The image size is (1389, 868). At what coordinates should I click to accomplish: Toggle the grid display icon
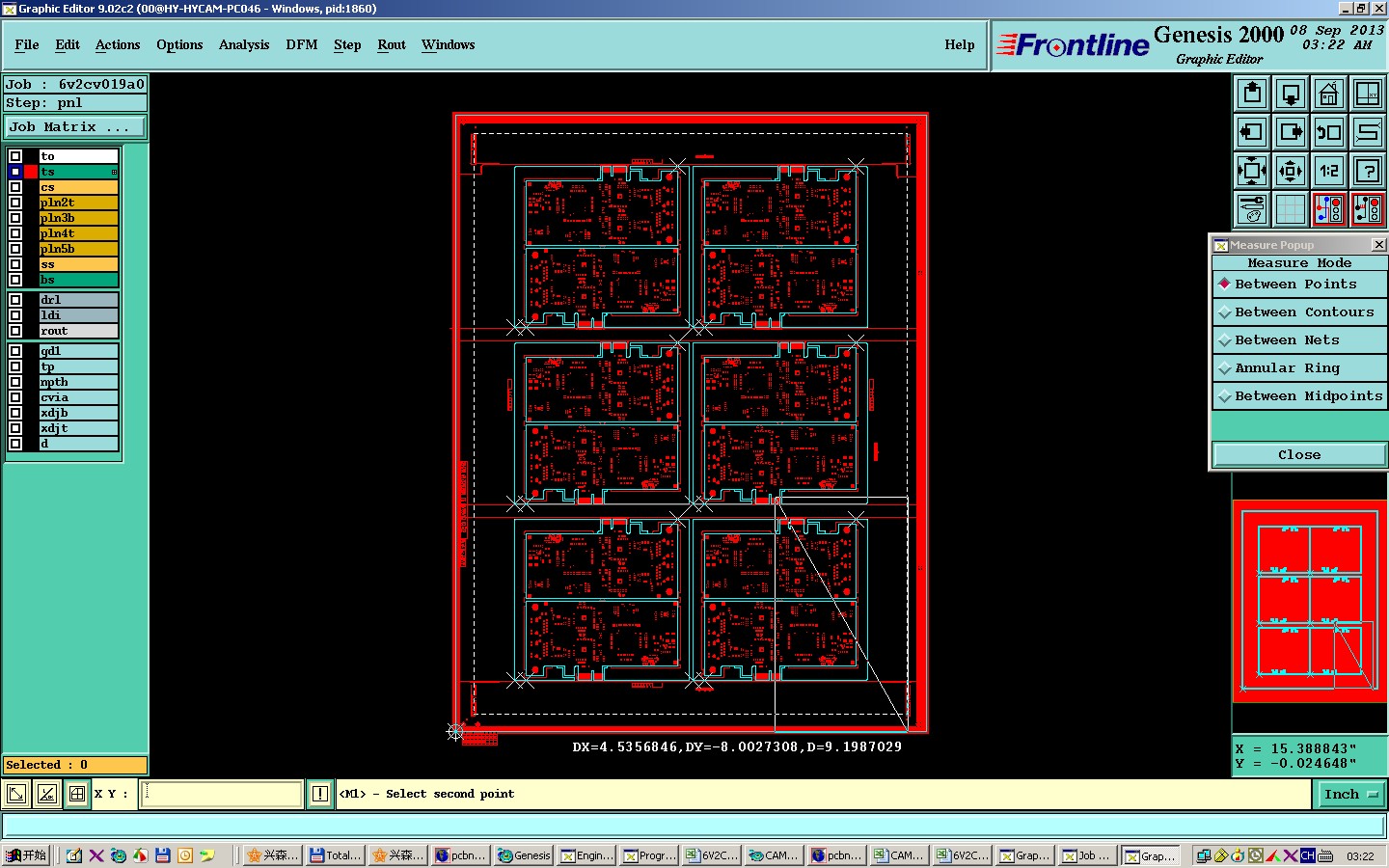[1291, 209]
